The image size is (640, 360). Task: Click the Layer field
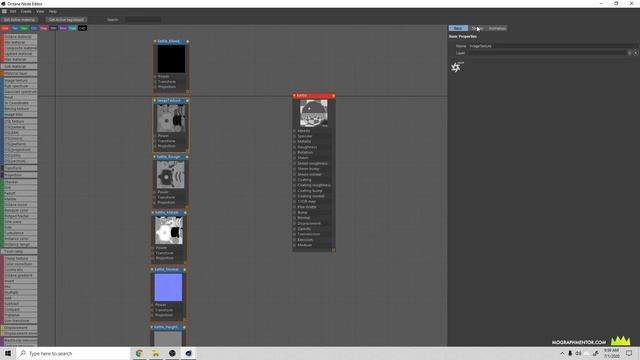[547, 53]
